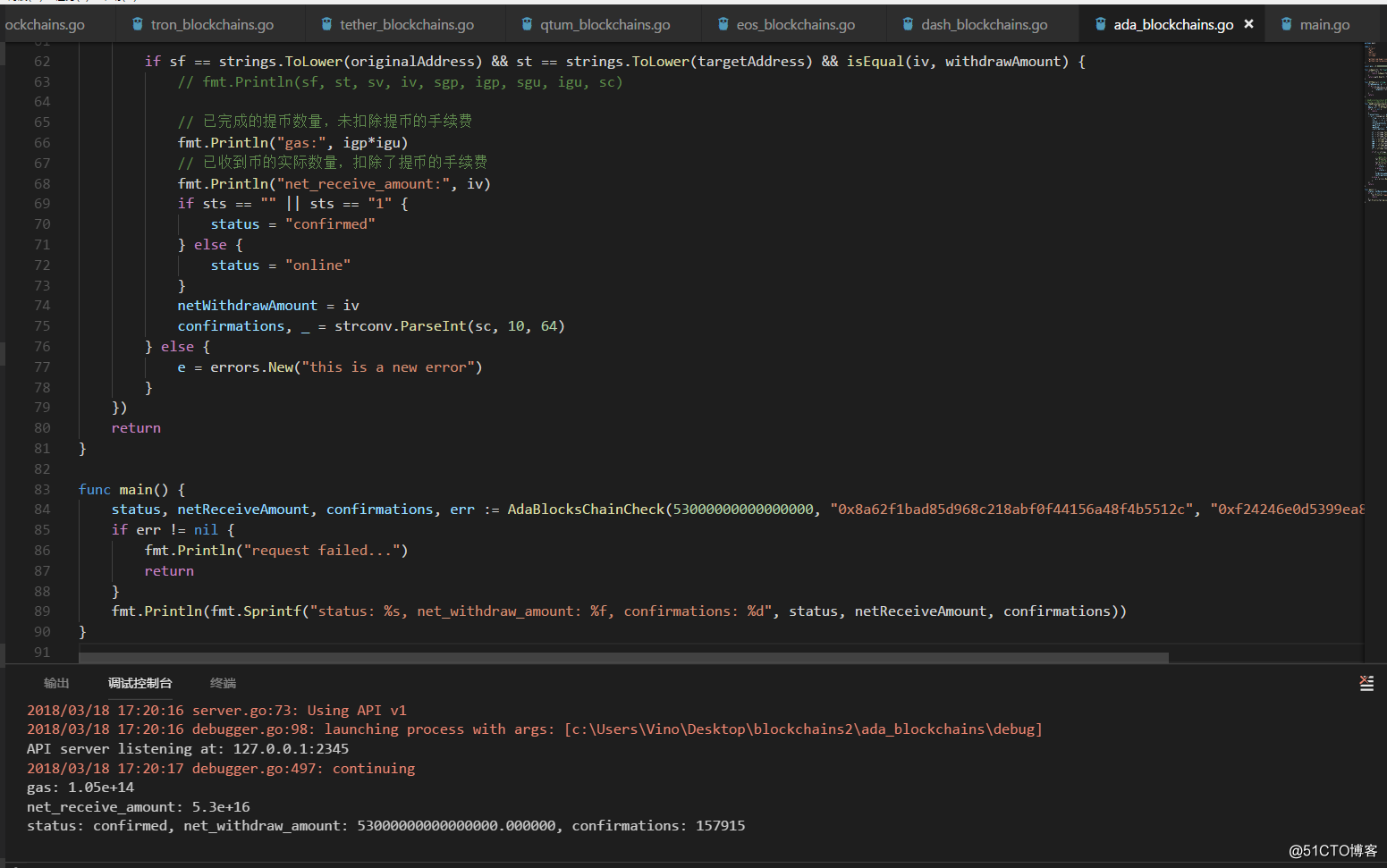Viewport: 1387px width, 868px height.
Task: Place cursor on "func main() {" line
Action: tap(132, 490)
